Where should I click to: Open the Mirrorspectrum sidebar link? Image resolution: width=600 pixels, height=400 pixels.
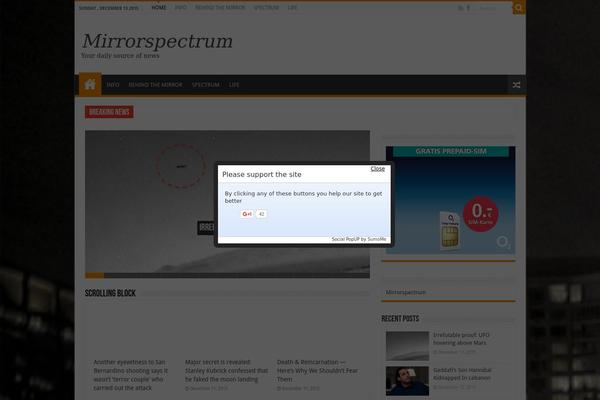click(406, 292)
